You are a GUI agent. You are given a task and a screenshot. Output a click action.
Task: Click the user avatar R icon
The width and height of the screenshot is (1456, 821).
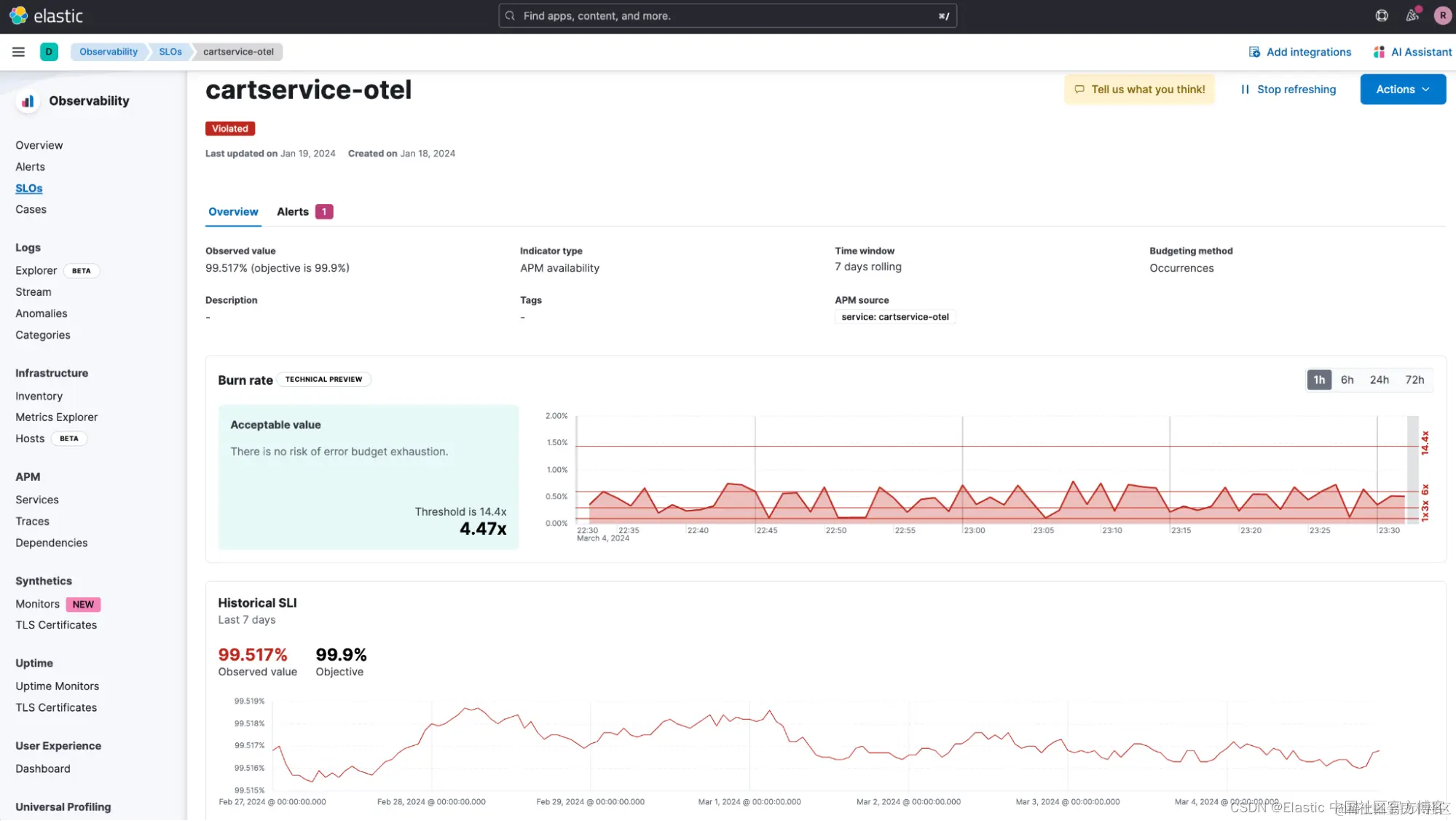pyautogui.click(x=1442, y=15)
